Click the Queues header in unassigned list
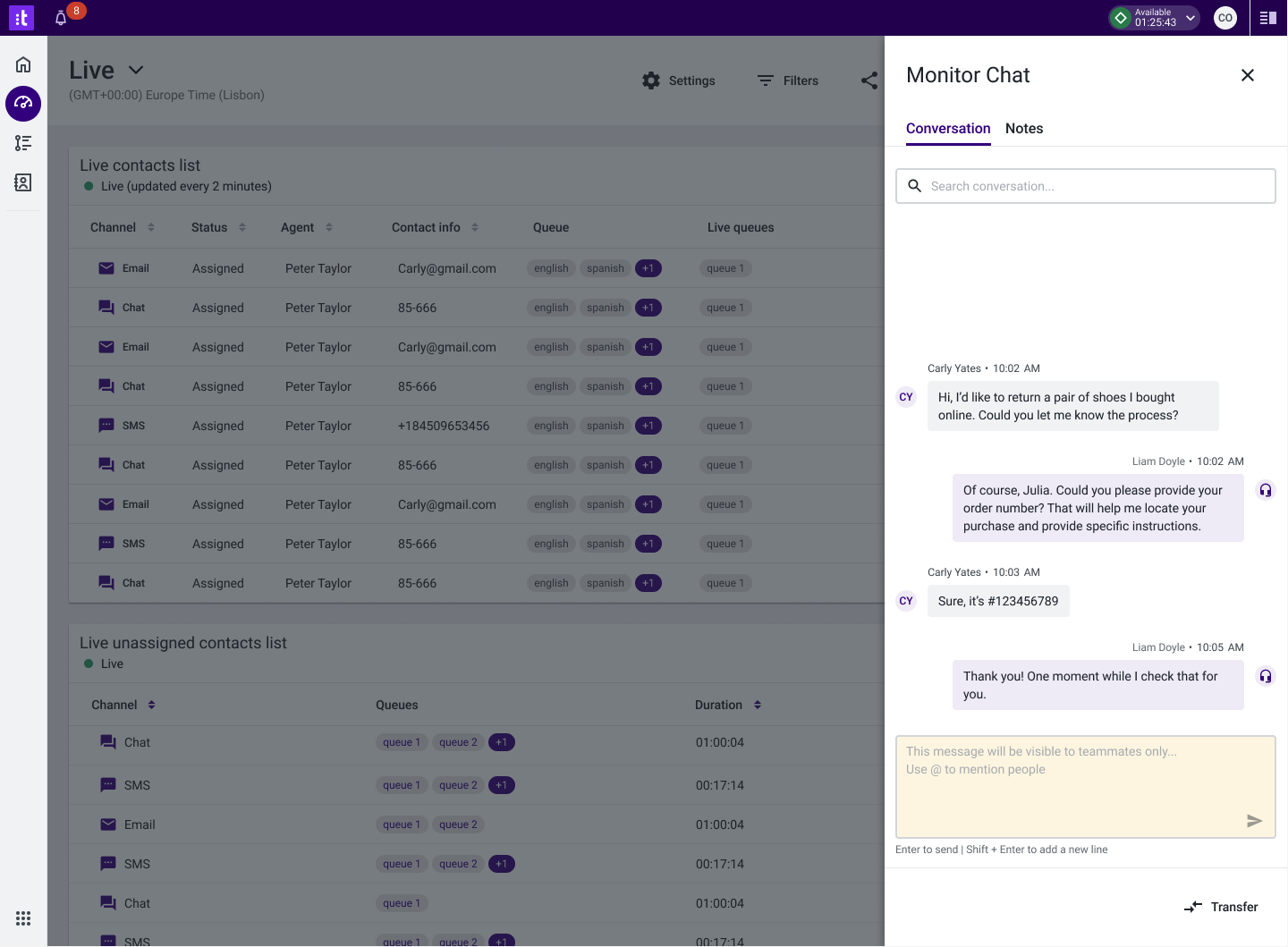The image size is (1288, 947). pyautogui.click(x=397, y=705)
